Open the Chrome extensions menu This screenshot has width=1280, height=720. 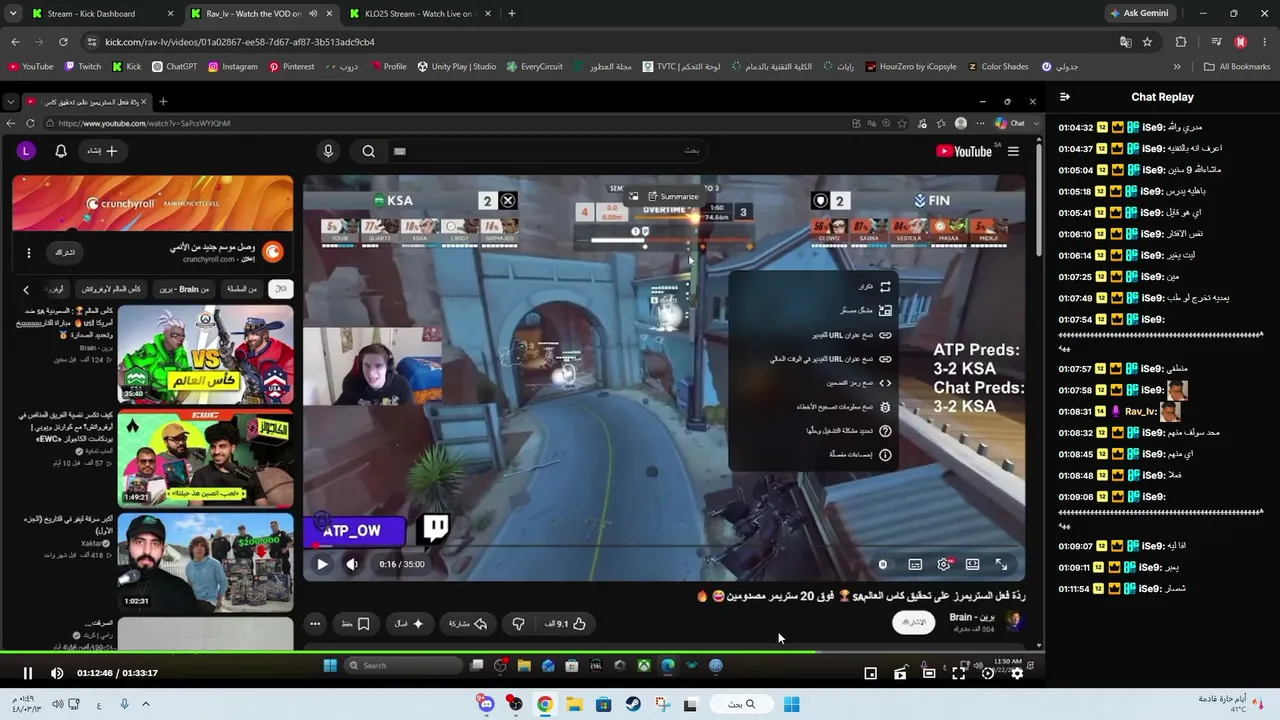coord(1181,42)
